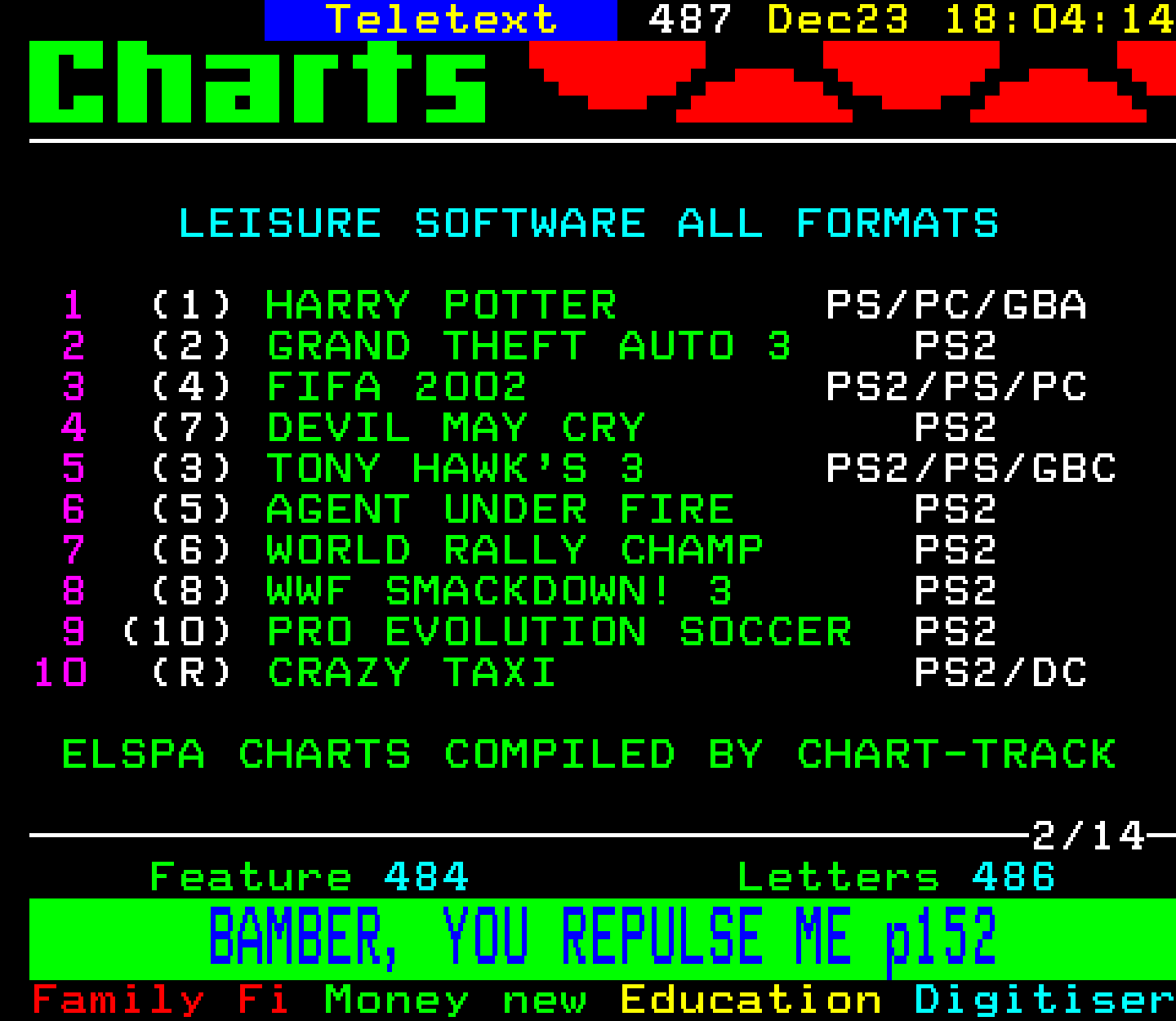Select the green Money new fastext link
The width and height of the screenshot is (1176, 1021).
456,1000
